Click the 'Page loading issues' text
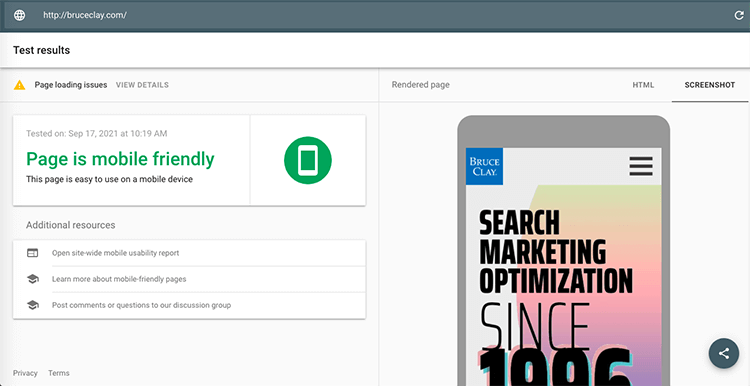 [71, 85]
